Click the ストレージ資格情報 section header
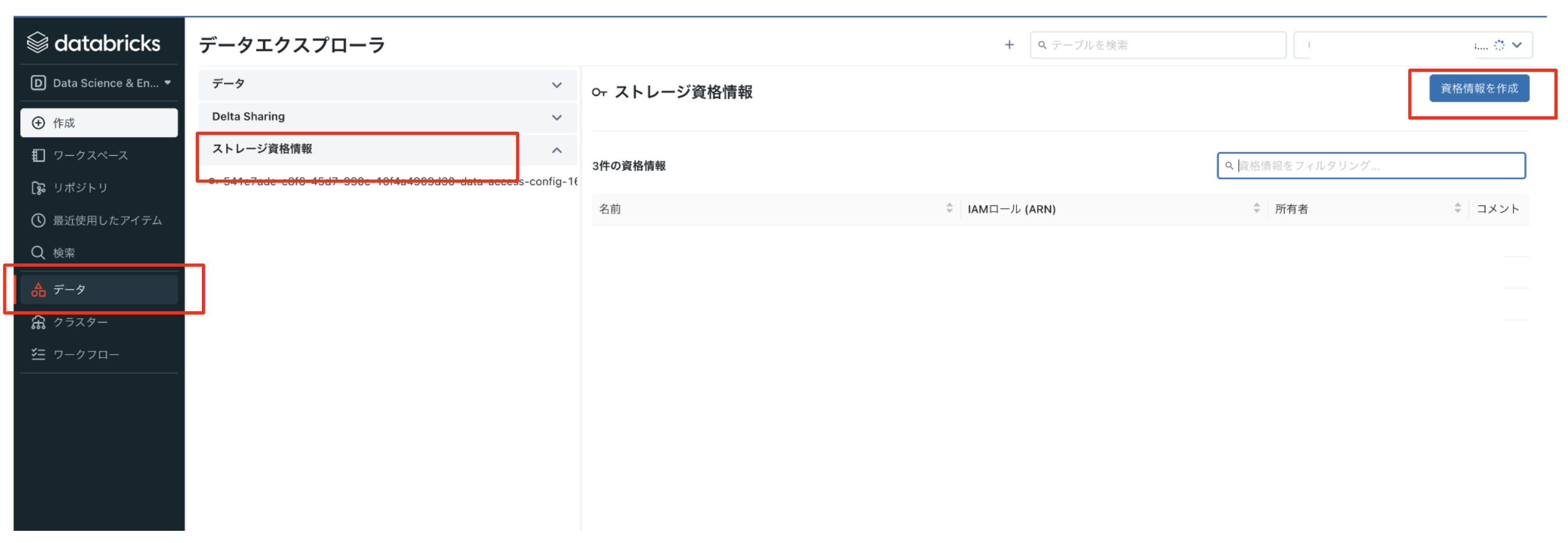1568x543 pixels. coord(387,150)
